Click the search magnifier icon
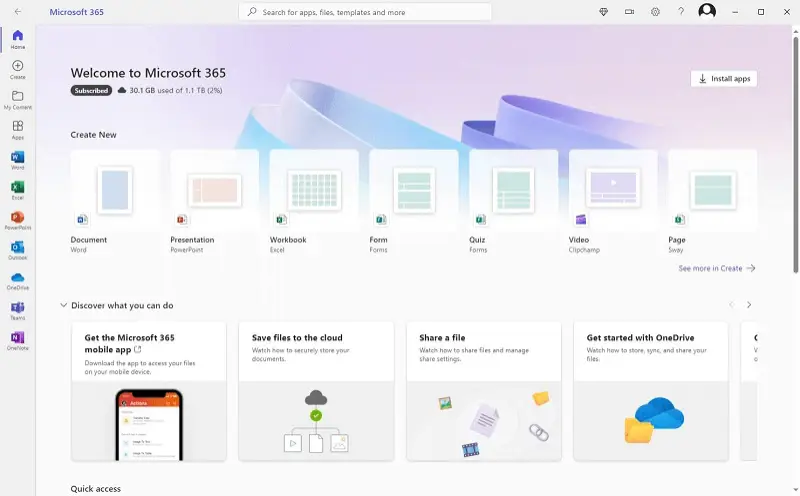Viewport: 800px width, 496px height. tap(252, 12)
